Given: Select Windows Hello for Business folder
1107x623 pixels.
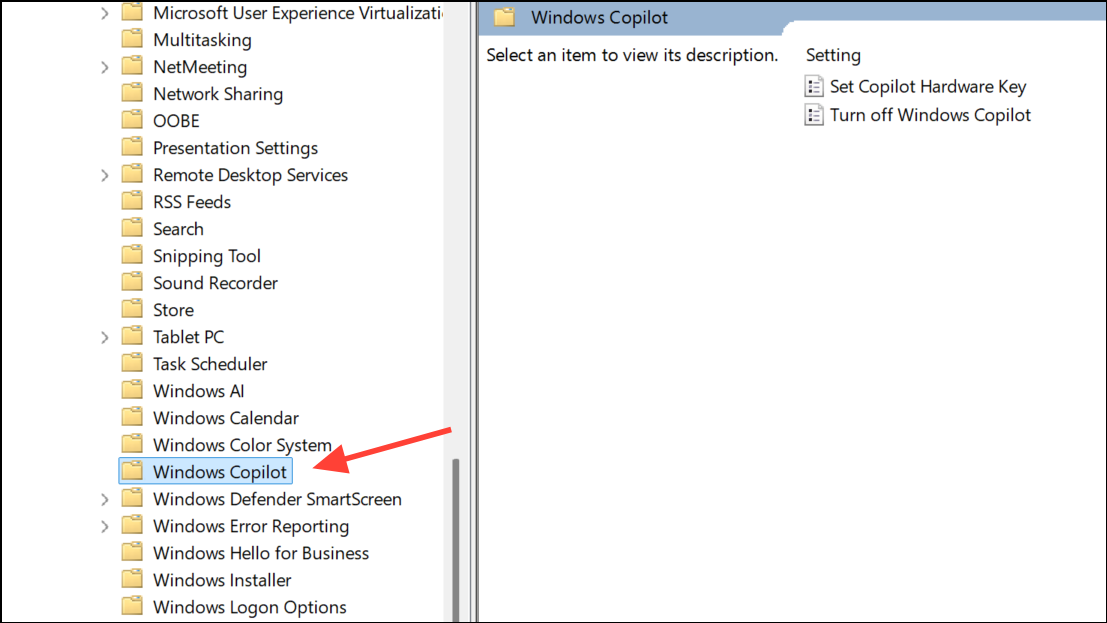Looking at the screenshot, I should pos(260,553).
